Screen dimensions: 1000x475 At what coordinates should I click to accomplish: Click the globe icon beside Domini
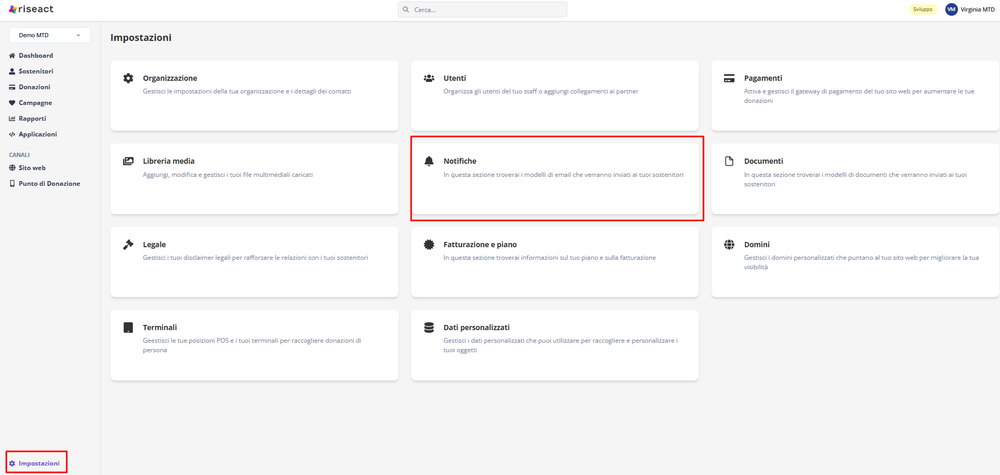(729, 244)
